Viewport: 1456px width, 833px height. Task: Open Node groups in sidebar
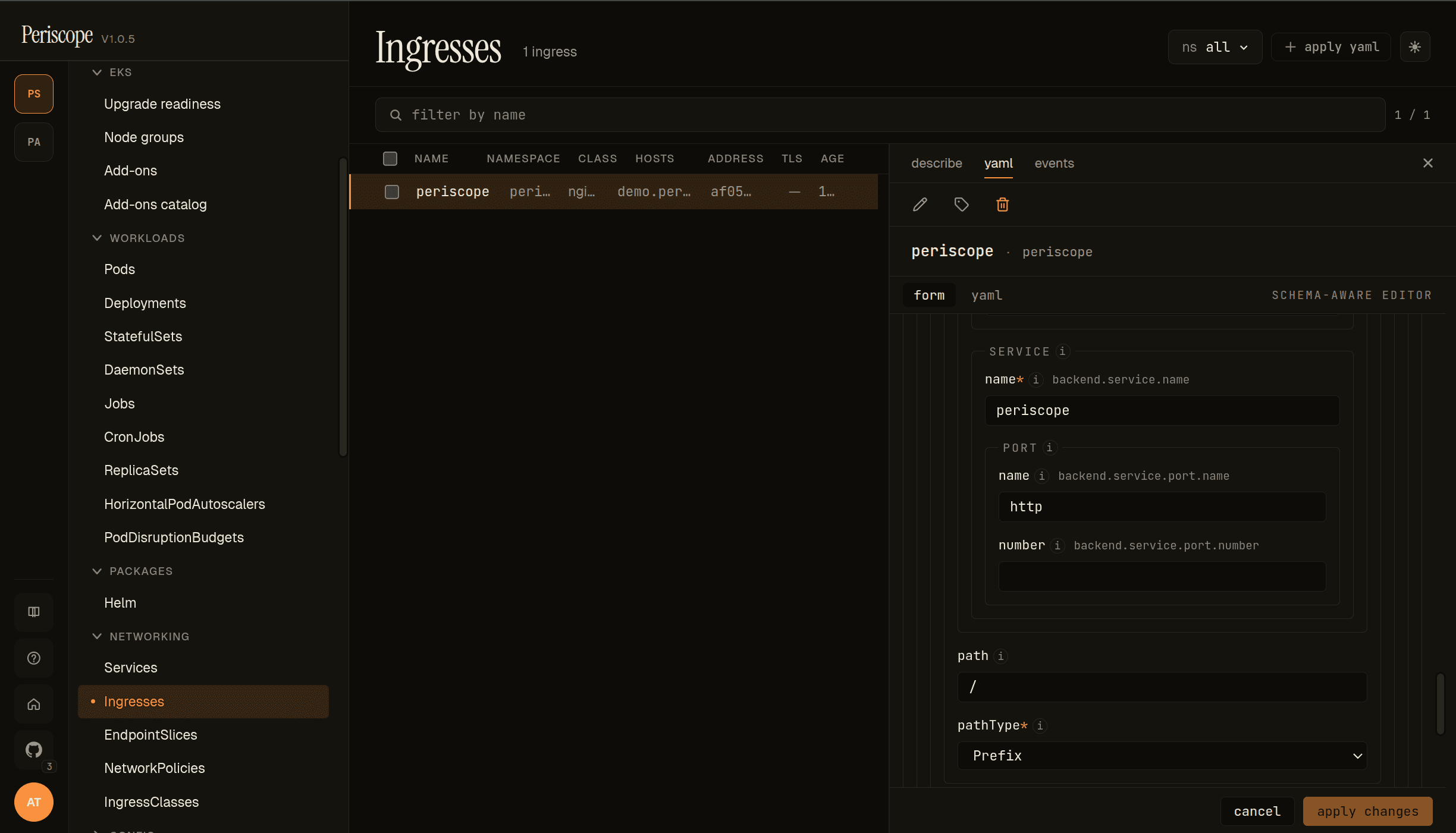[144, 137]
